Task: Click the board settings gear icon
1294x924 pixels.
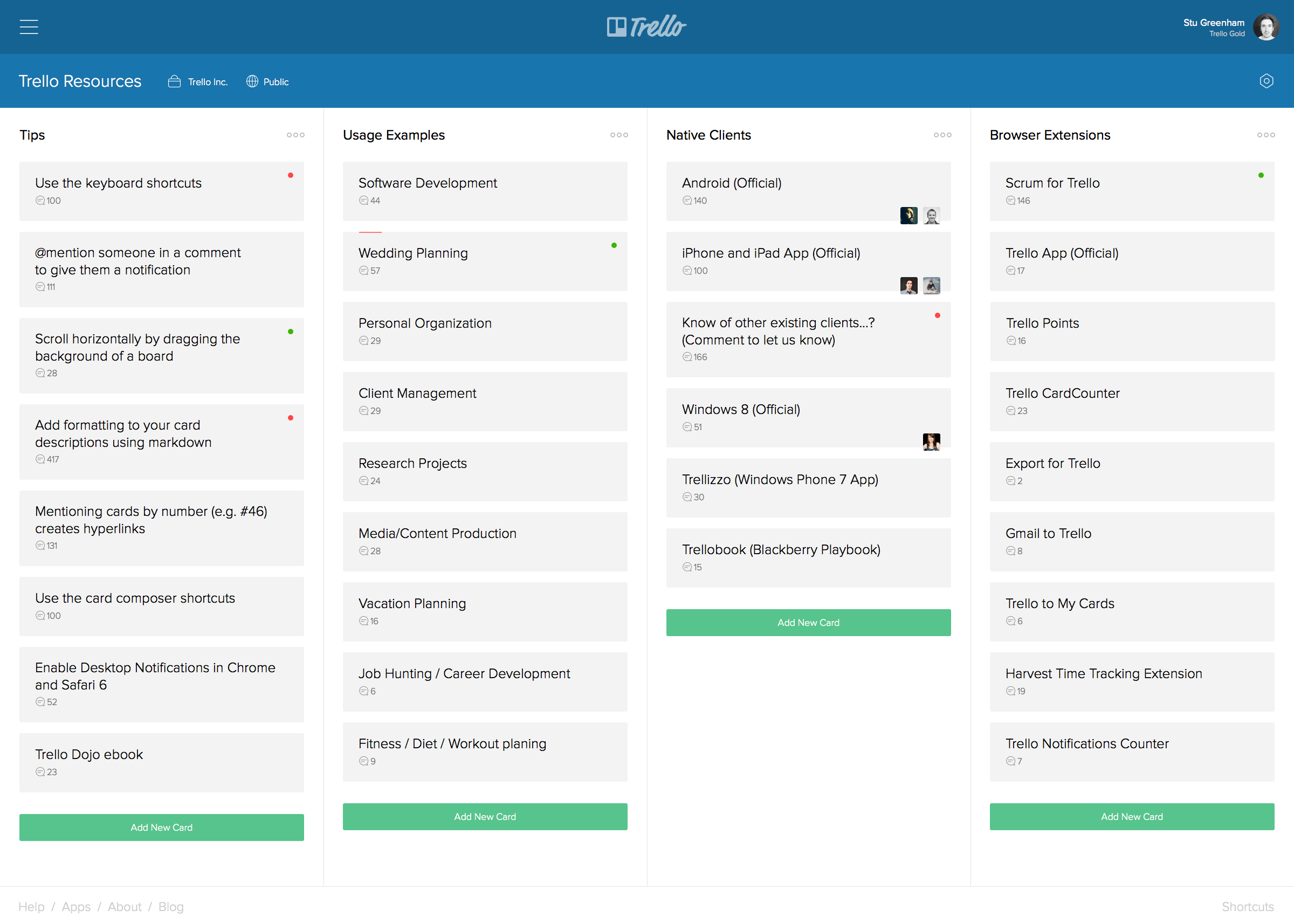Action: 1267,81
